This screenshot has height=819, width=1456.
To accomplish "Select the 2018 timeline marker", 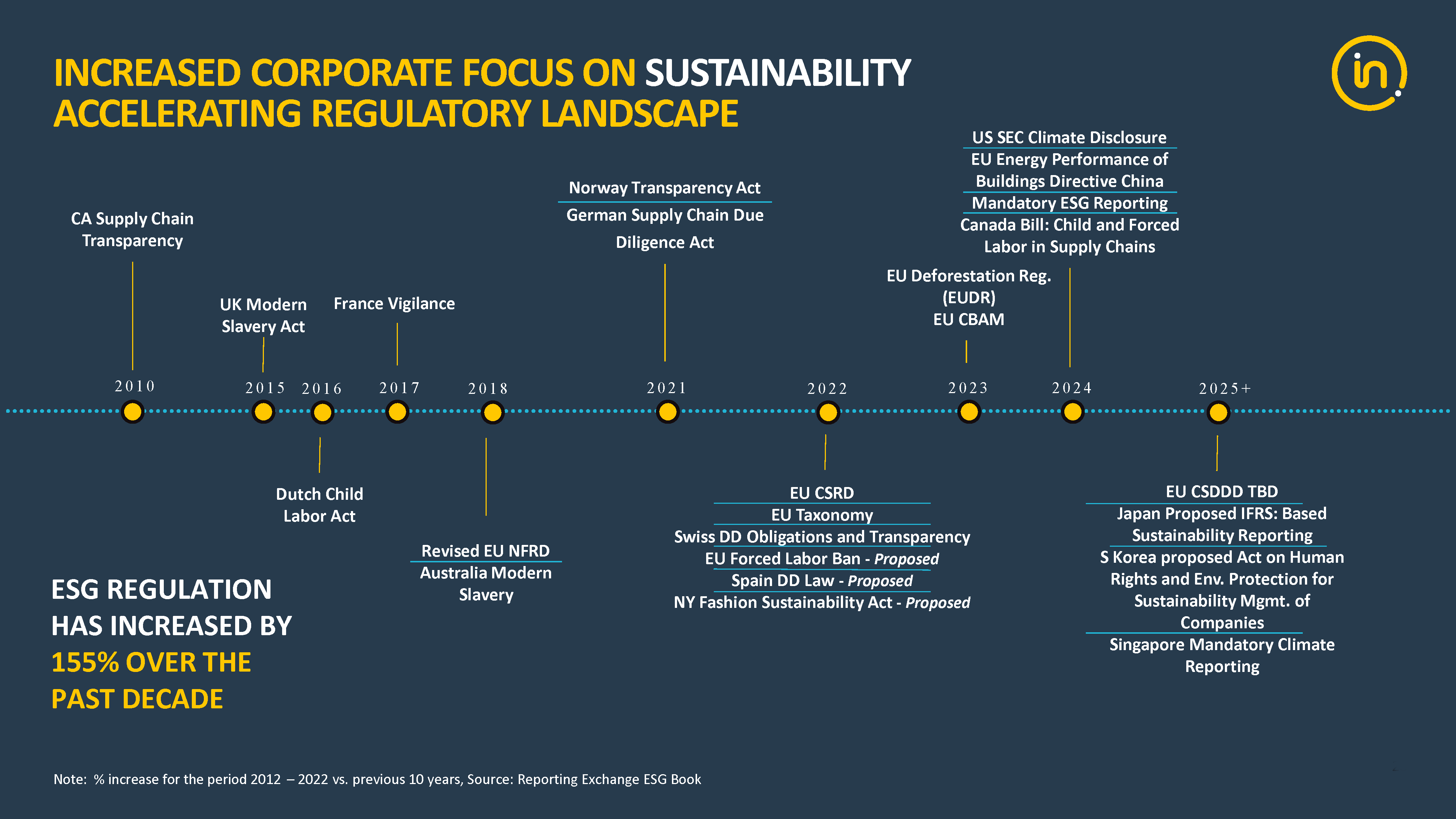I will (x=492, y=412).
